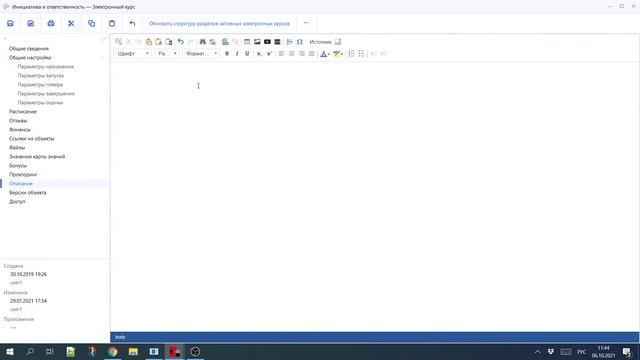Click the editor paste icon
This screenshot has height=360, width=640.
tap(149, 42)
